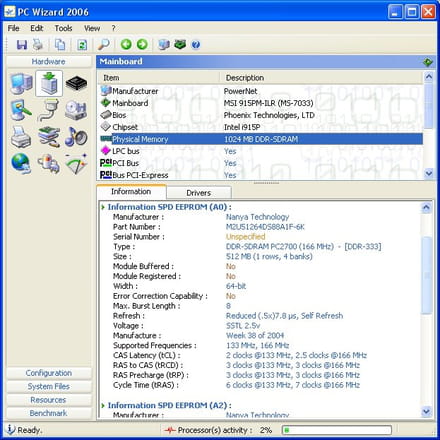The width and height of the screenshot is (440, 440).
Task: Select the Mainboard MSI 915PM-ILR row
Action: click(261, 103)
